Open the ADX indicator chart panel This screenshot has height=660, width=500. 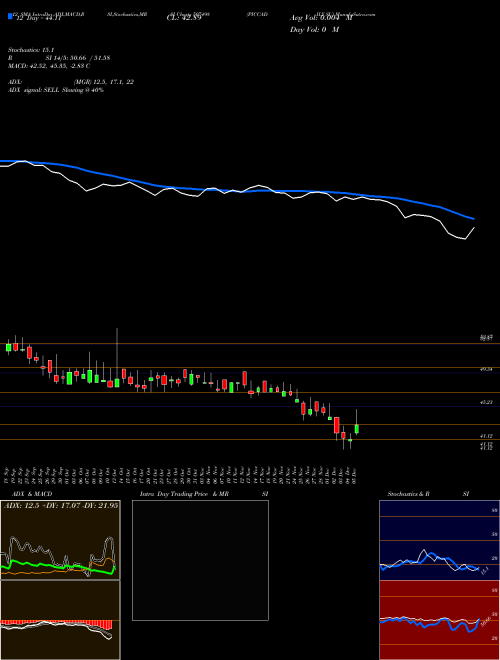[60, 540]
